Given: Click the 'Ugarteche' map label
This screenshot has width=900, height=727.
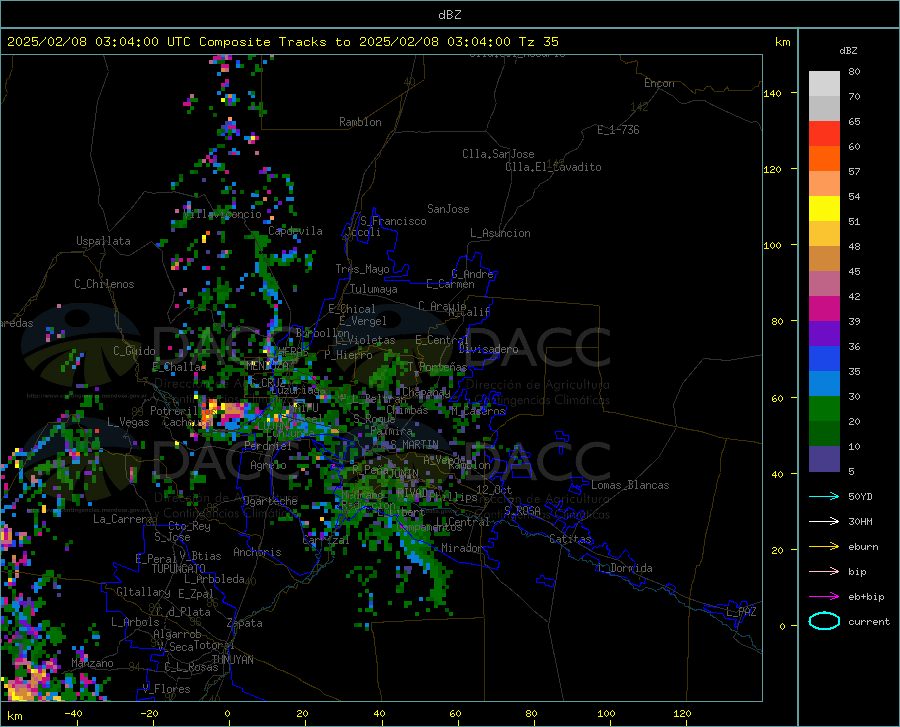Looking at the screenshot, I should (x=270, y=501).
